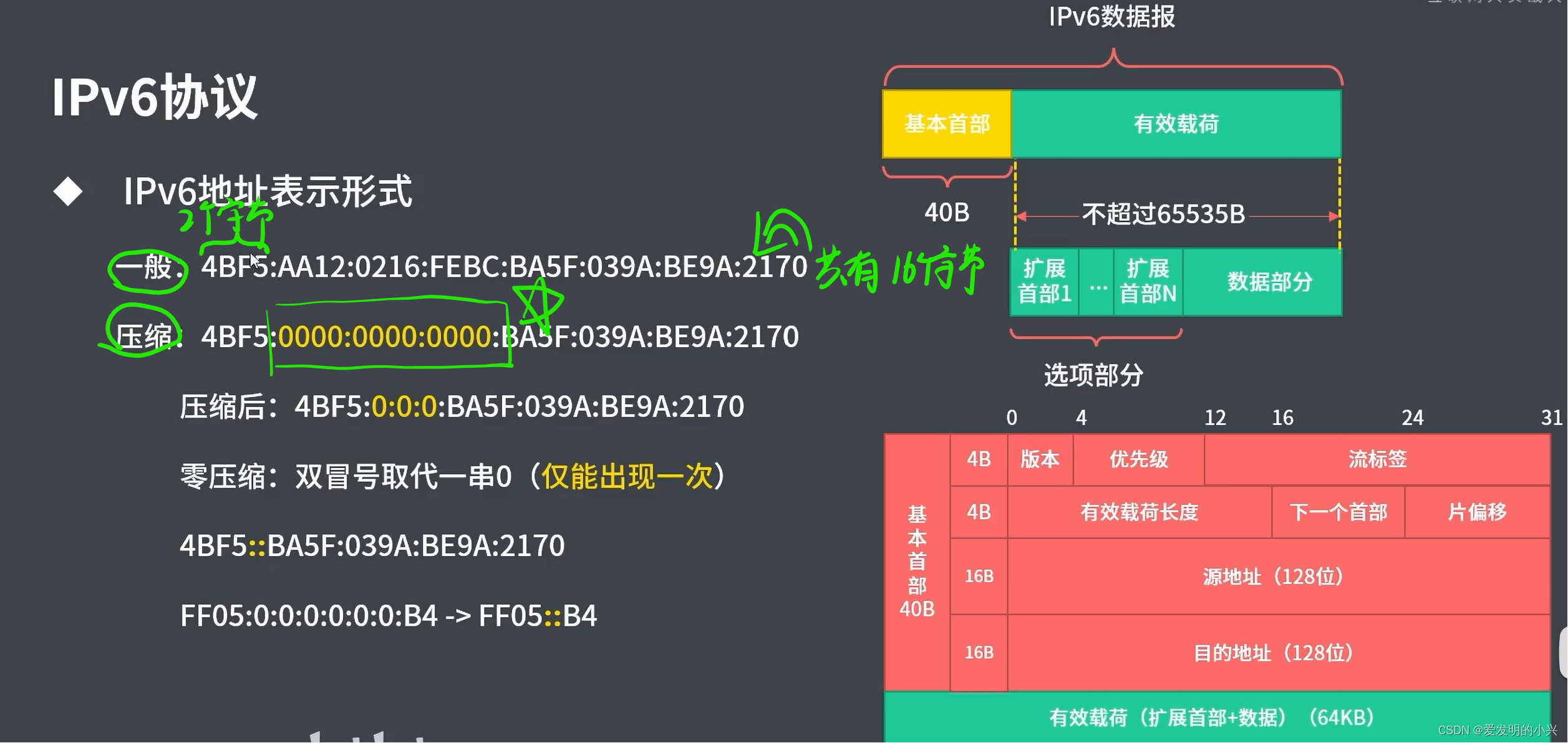
Task: Select the yellow 基本首部 block
Action: pos(947,124)
